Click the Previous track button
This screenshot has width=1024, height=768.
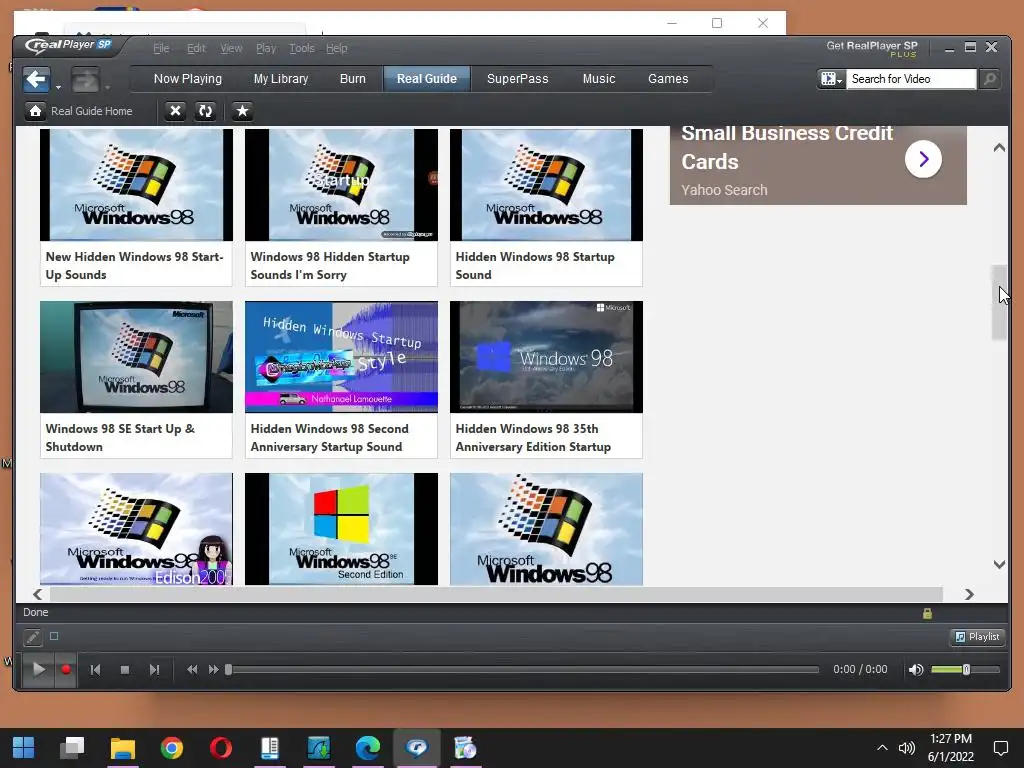[95, 669]
